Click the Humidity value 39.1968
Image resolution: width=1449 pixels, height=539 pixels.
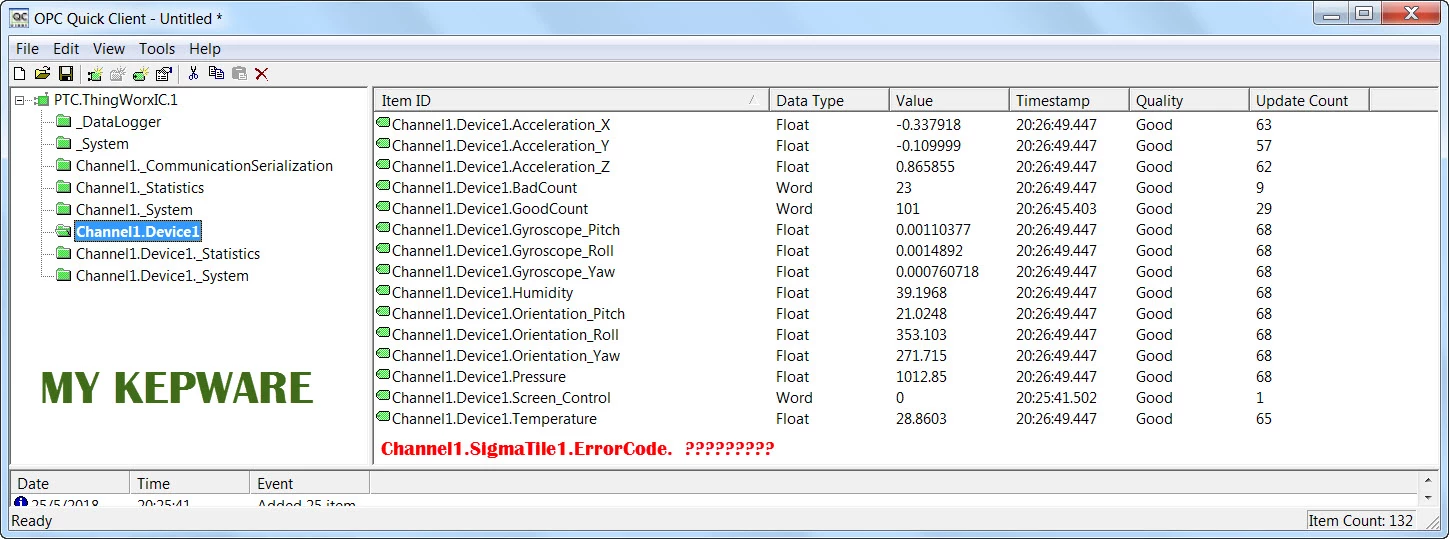[921, 293]
